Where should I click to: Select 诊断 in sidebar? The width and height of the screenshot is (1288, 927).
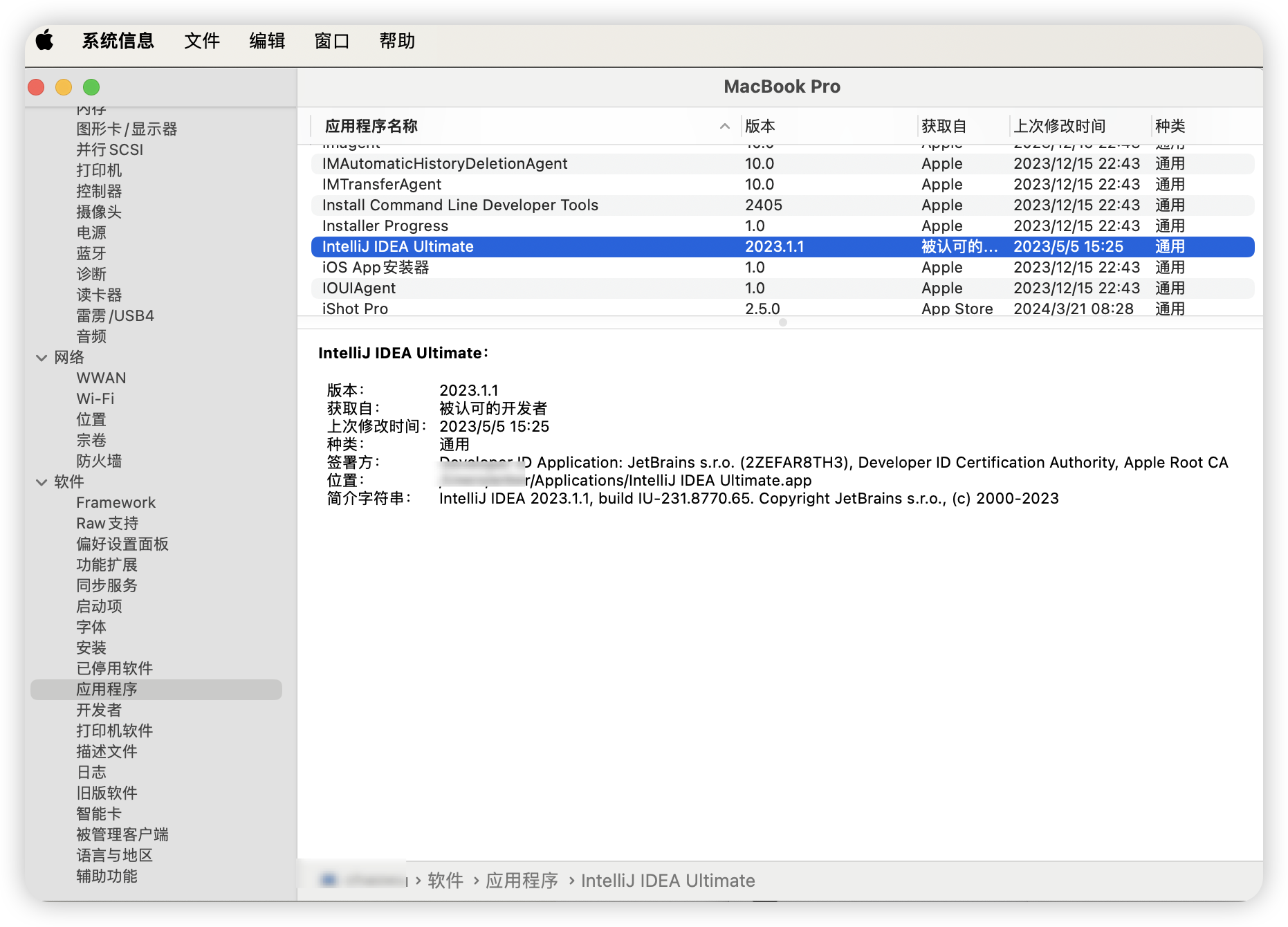(91, 275)
